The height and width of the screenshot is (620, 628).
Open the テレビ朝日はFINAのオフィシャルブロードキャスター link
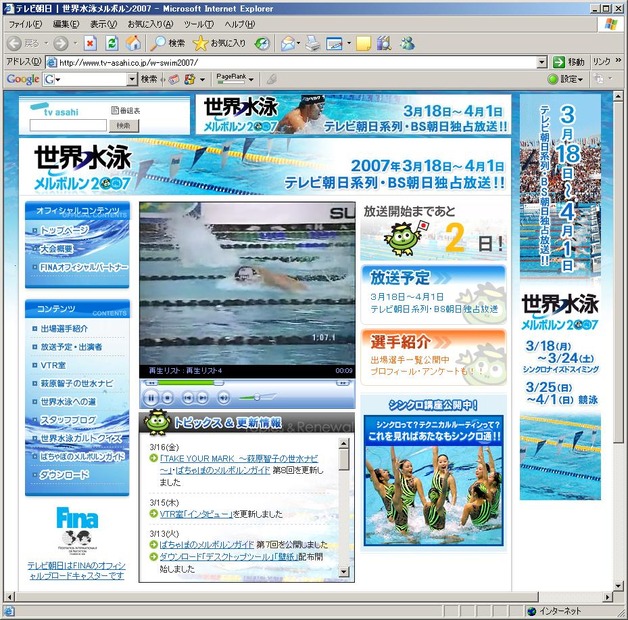tap(76, 571)
